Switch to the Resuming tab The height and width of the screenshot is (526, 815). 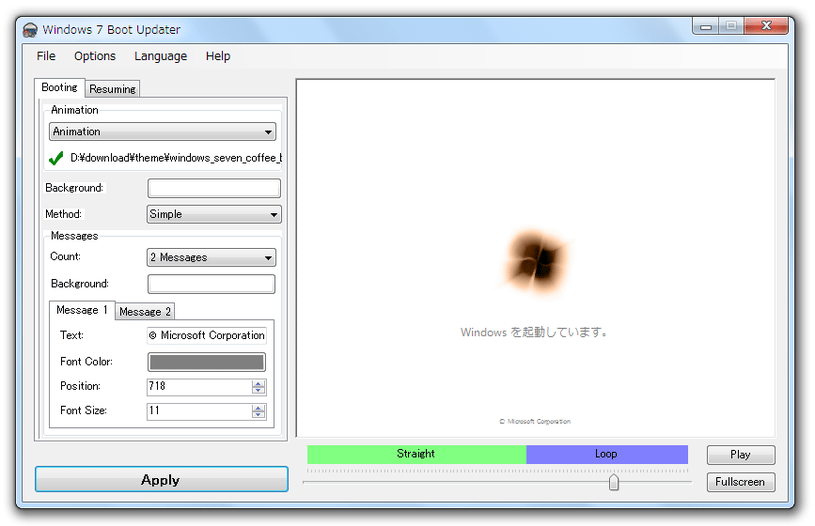click(112, 89)
